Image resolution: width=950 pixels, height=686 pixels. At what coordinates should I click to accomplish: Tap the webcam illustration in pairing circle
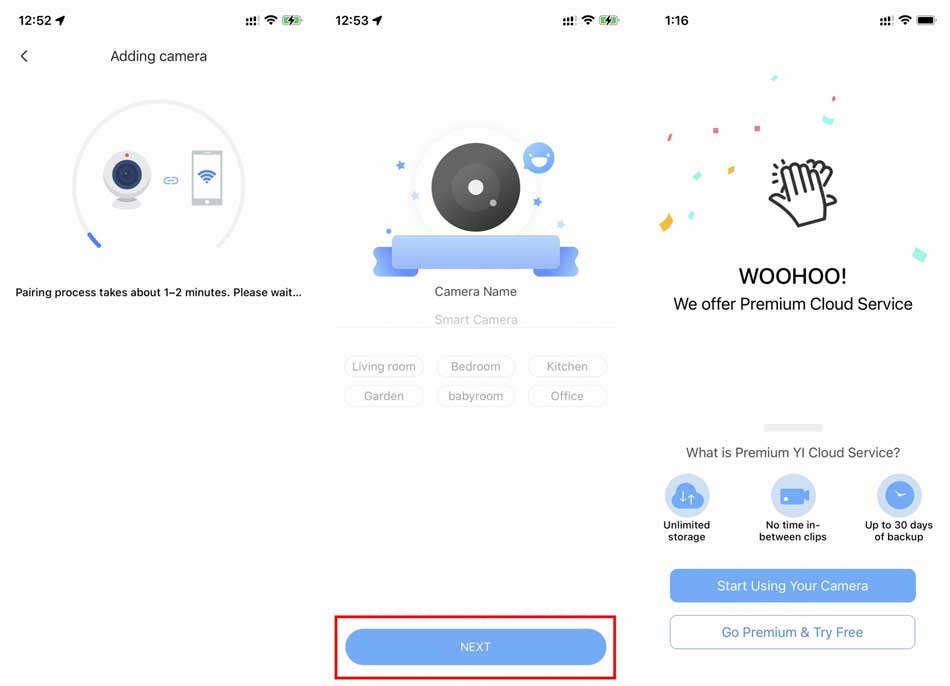pyautogui.click(x=127, y=180)
